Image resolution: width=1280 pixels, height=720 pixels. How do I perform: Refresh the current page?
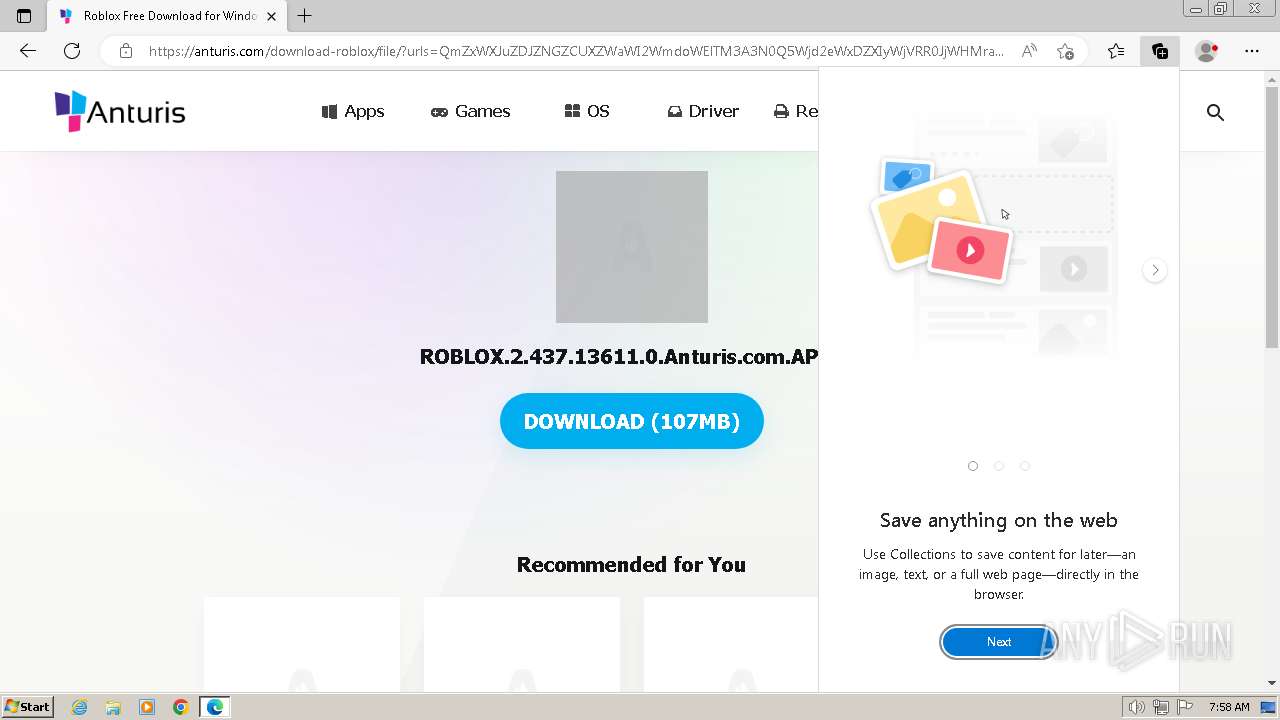click(x=72, y=51)
